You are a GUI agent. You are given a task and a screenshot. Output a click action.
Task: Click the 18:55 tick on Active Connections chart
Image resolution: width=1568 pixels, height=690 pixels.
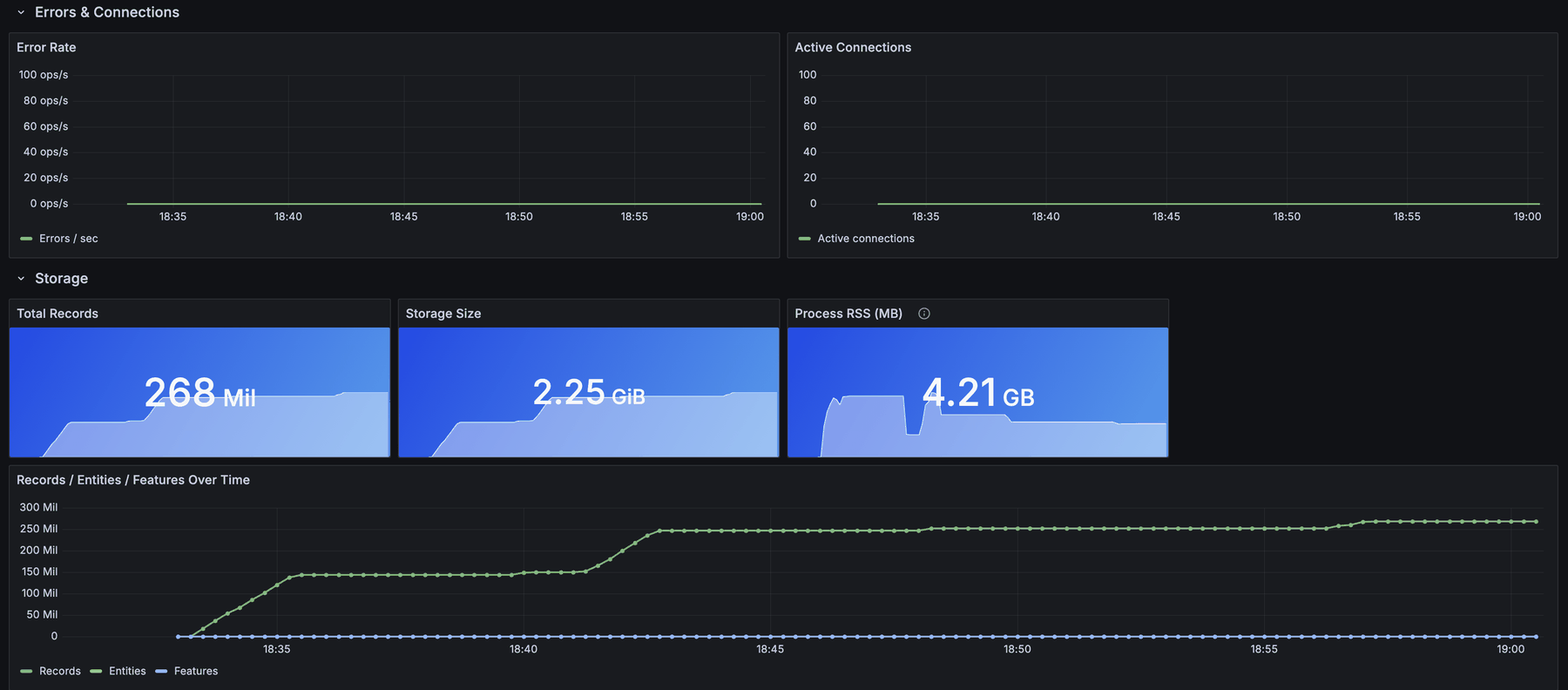(x=1407, y=217)
